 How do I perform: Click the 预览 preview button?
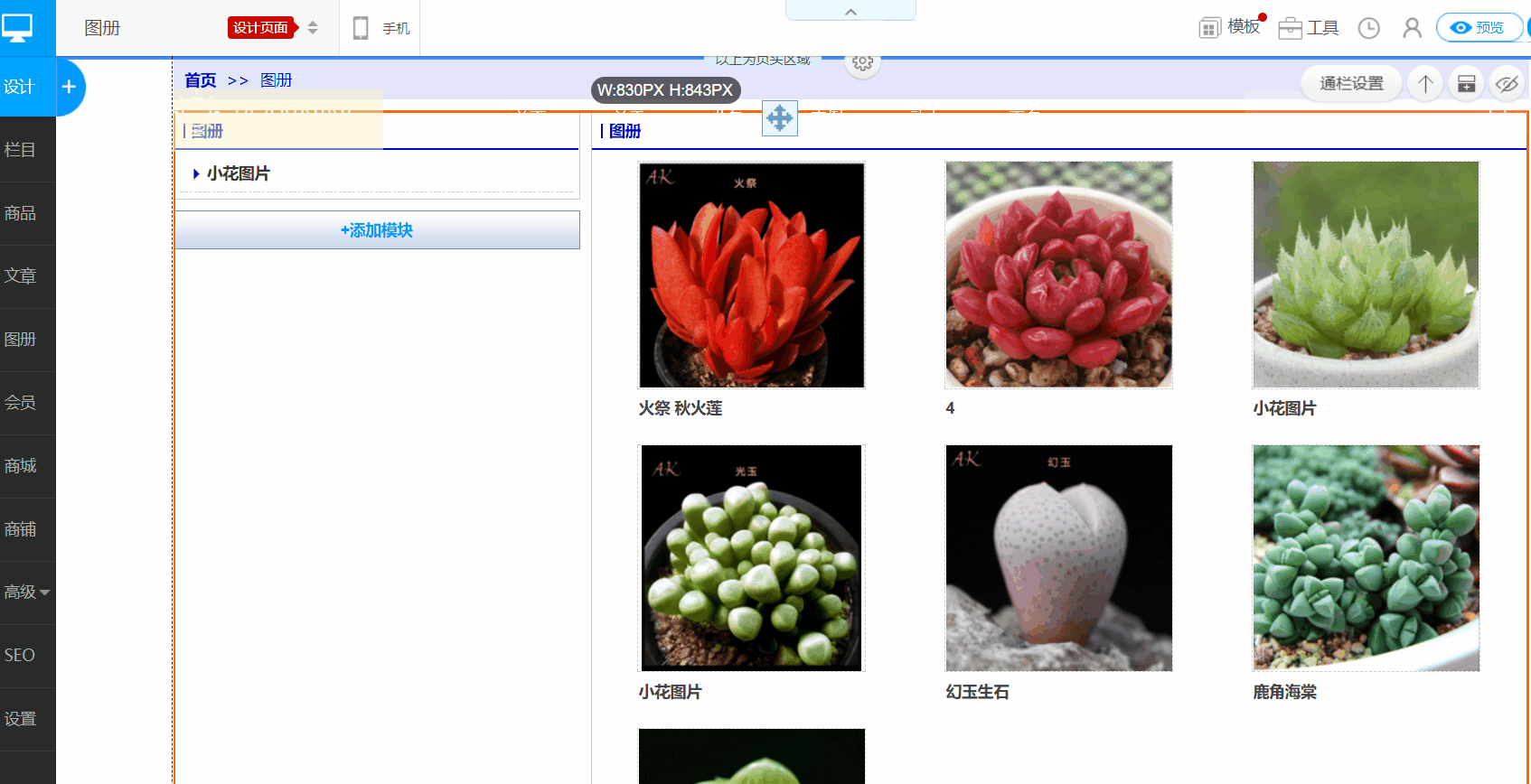pyautogui.click(x=1479, y=28)
